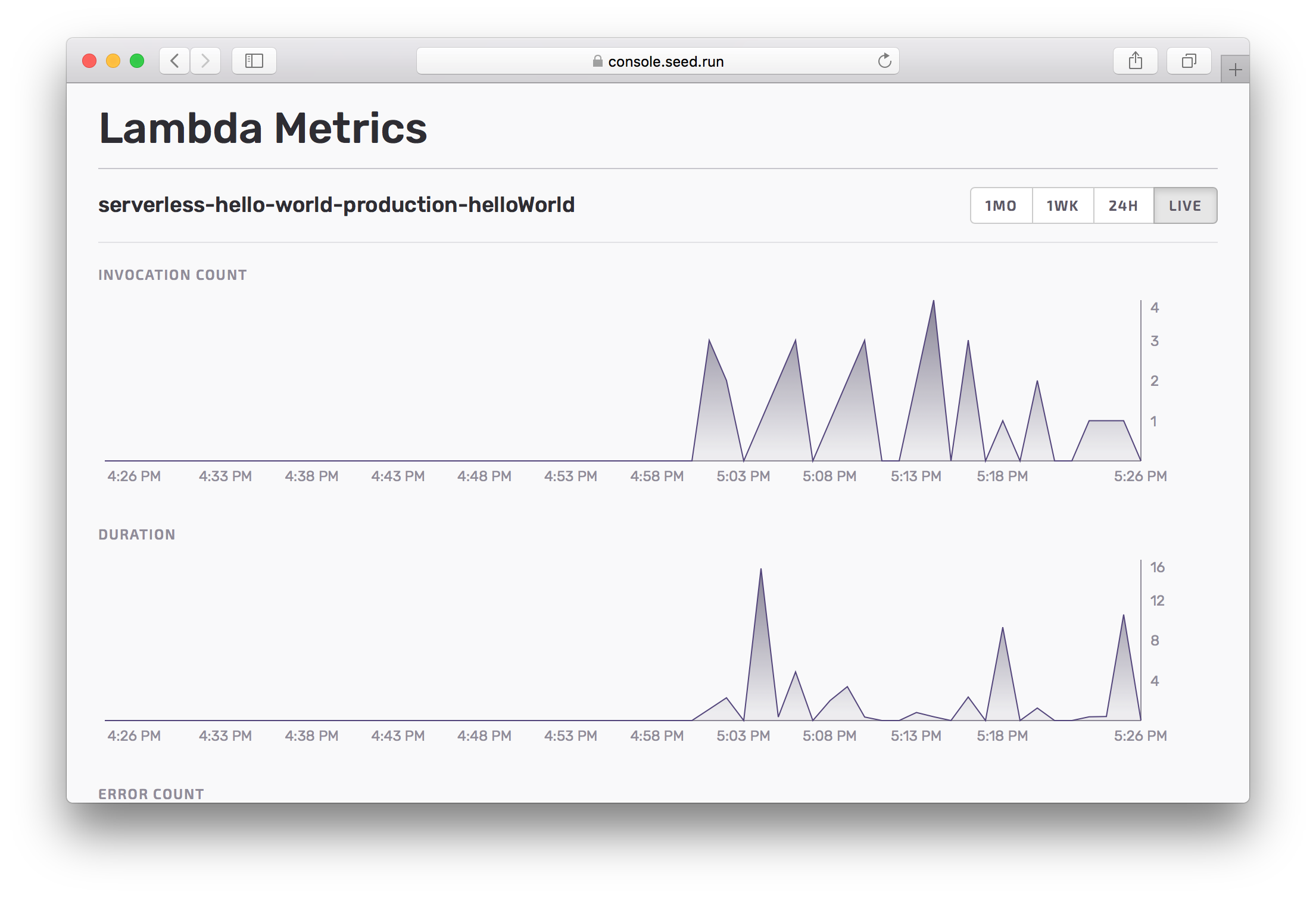Click the highest duration spike near 5:03 PM
Screen dimensions: 1316x898
[x=760, y=572]
